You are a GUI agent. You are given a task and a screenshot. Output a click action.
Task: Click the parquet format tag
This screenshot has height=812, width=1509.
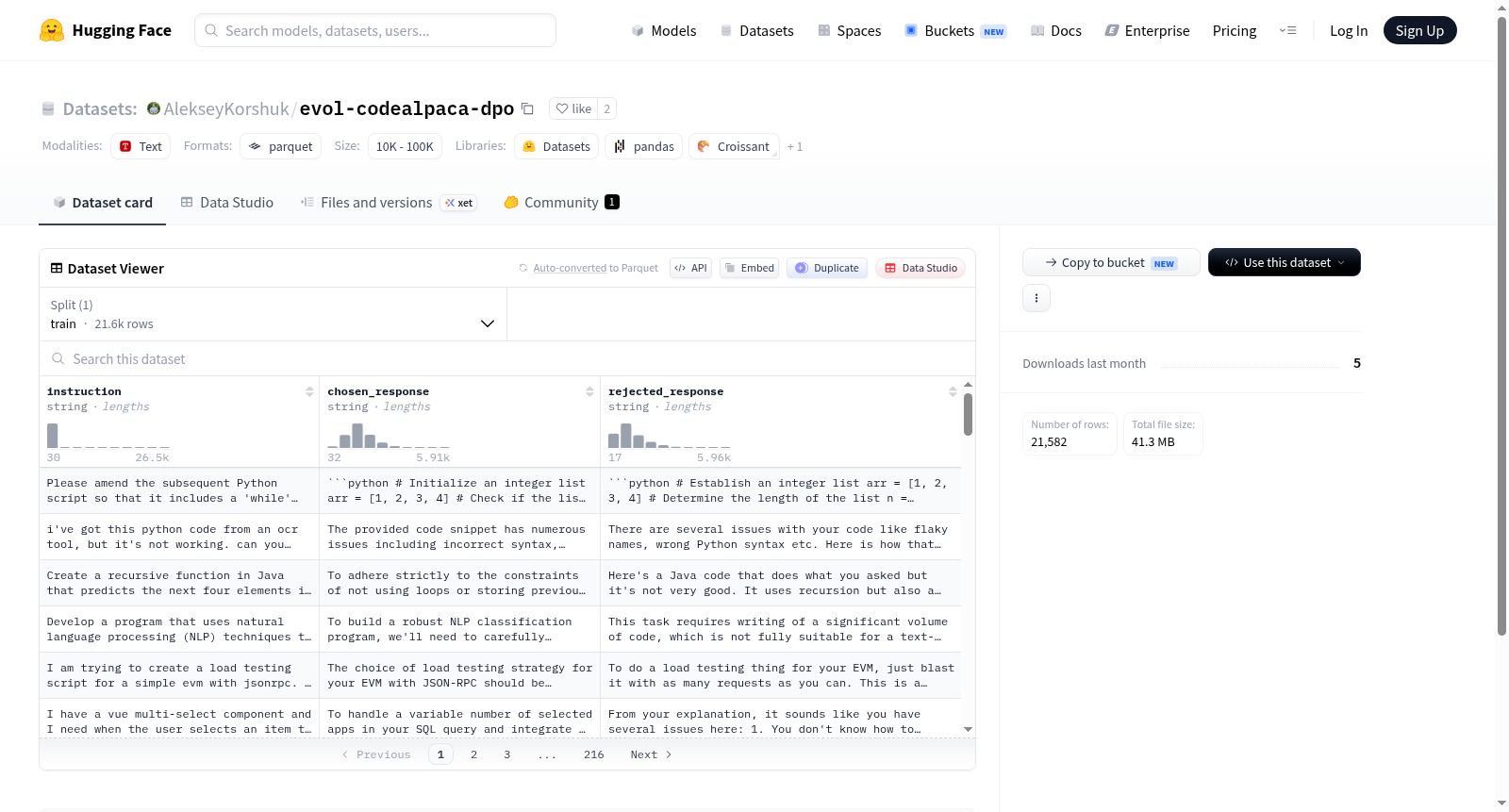pyautogui.click(x=281, y=146)
